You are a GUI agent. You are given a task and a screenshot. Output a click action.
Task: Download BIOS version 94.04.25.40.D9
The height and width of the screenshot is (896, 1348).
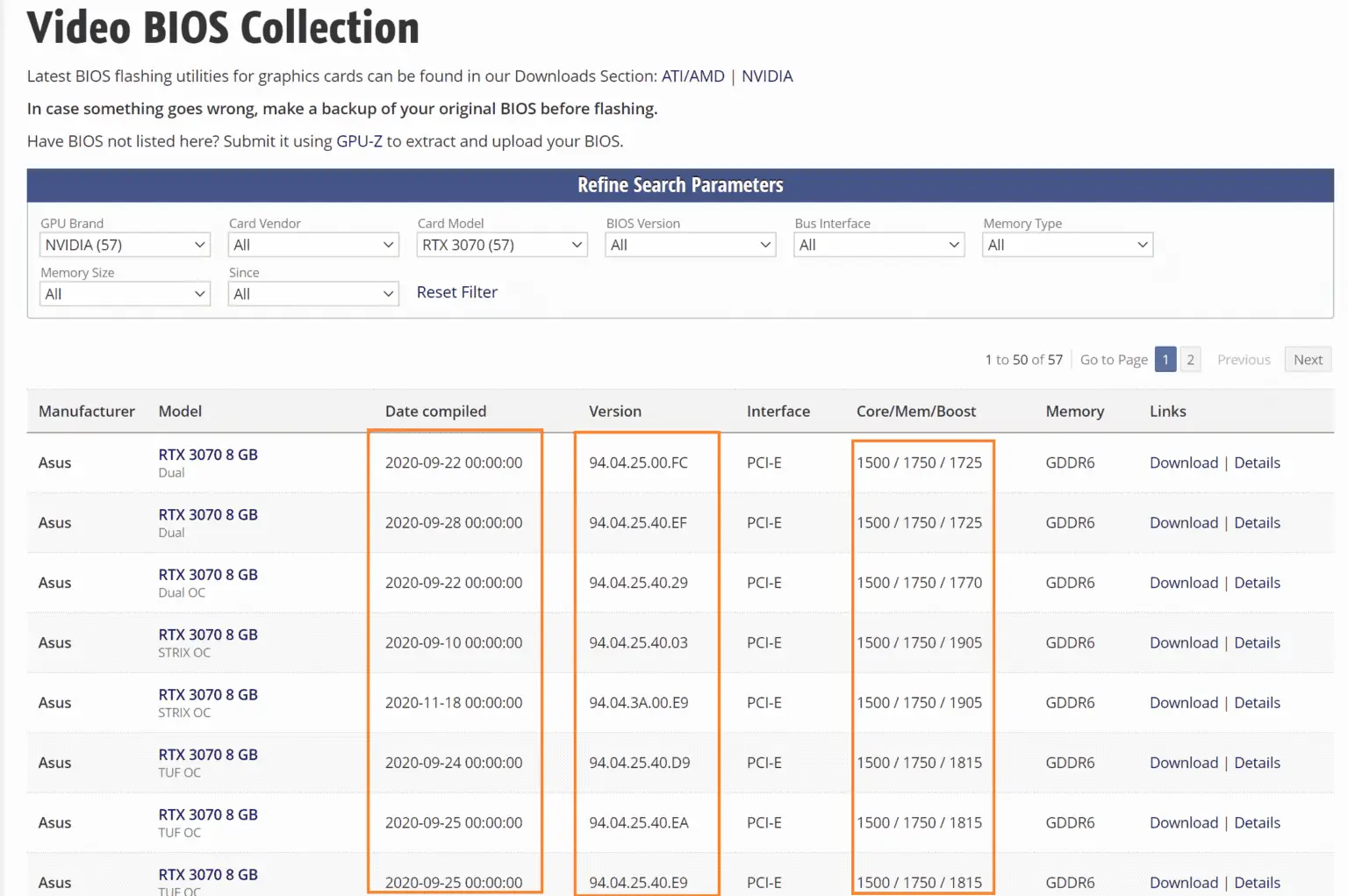[x=1184, y=763]
